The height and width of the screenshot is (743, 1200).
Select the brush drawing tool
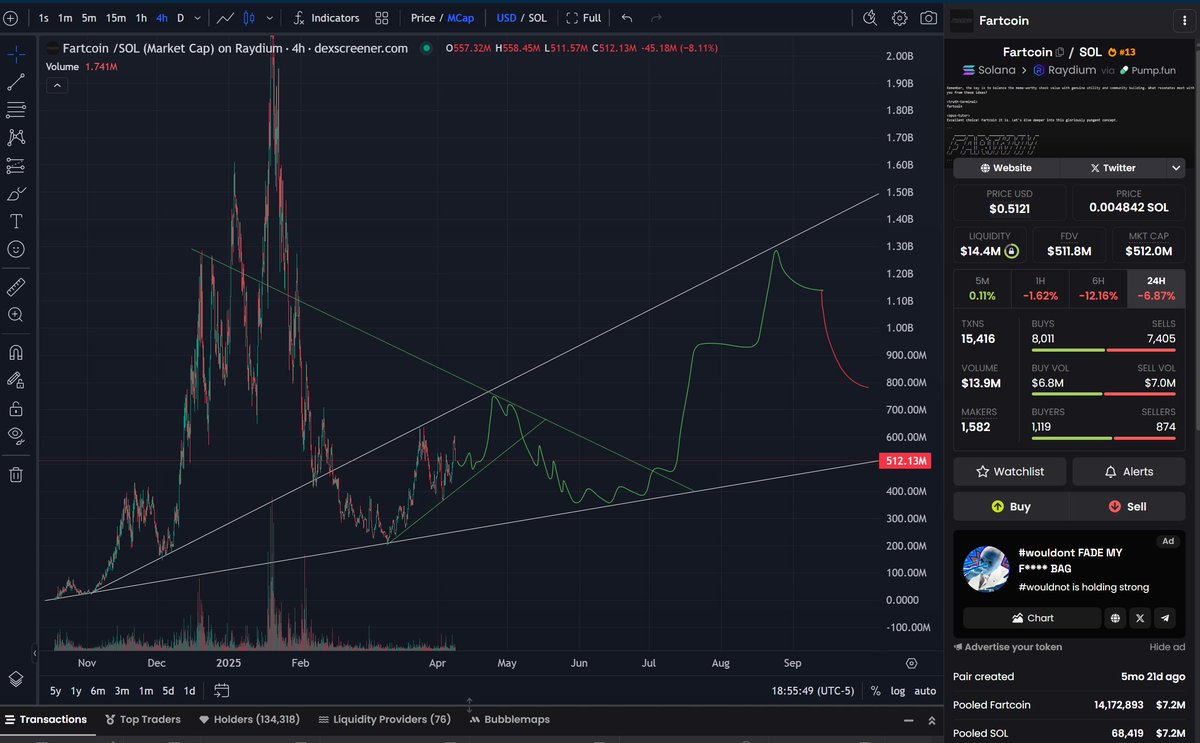click(x=16, y=194)
